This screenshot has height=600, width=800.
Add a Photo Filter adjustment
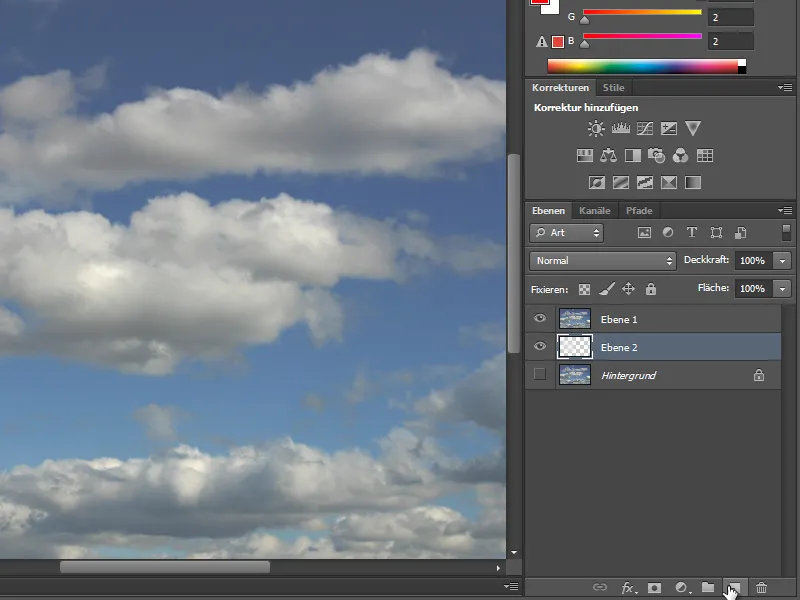click(657, 155)
